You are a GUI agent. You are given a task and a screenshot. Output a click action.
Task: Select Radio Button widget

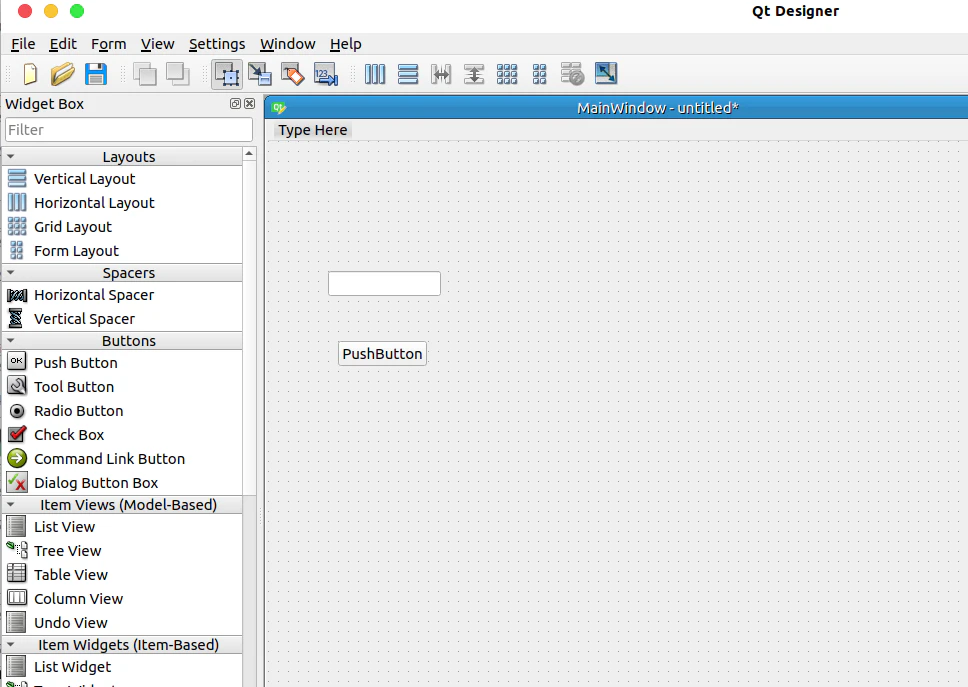click(x=122, y=411)
